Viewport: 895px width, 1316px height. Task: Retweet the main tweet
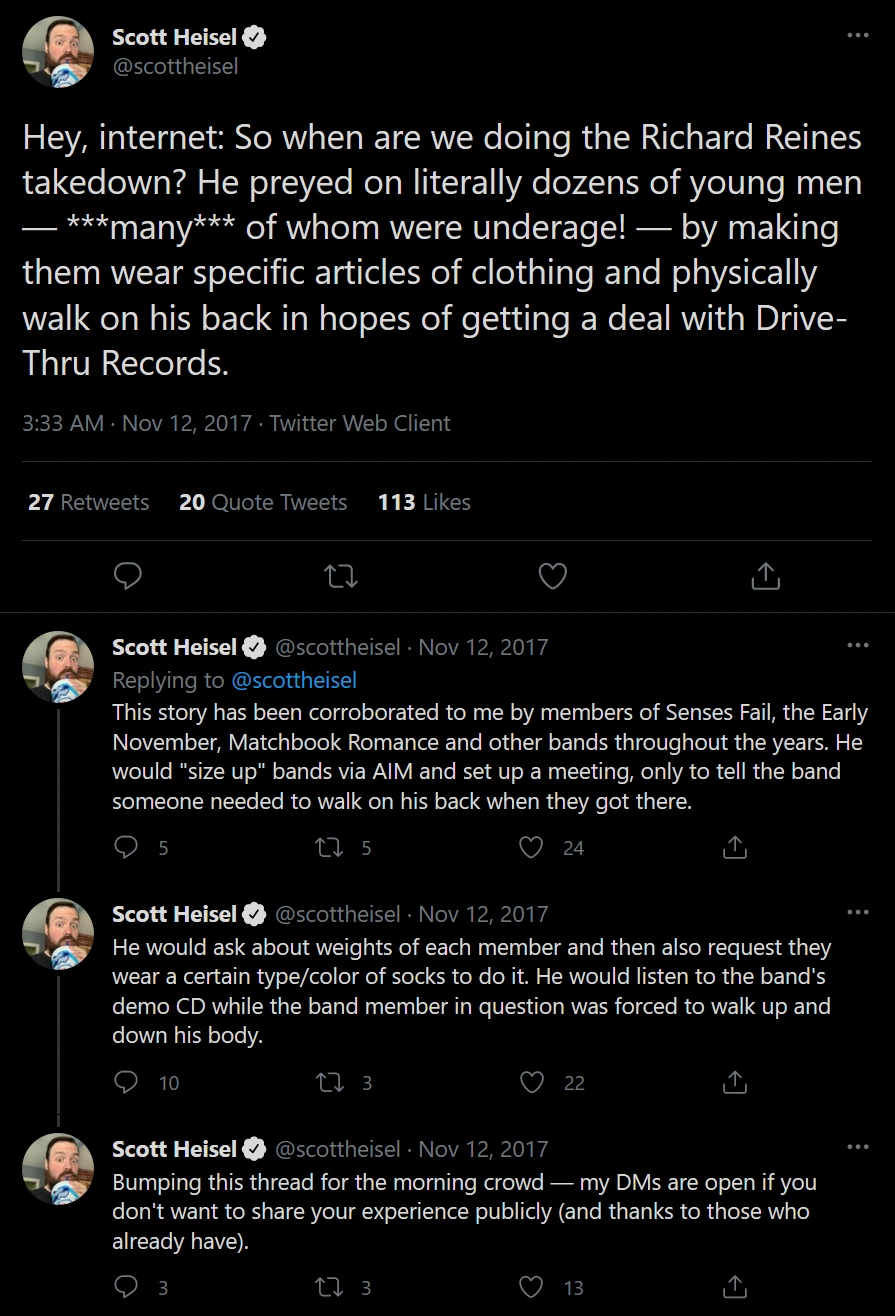[342, 576]
